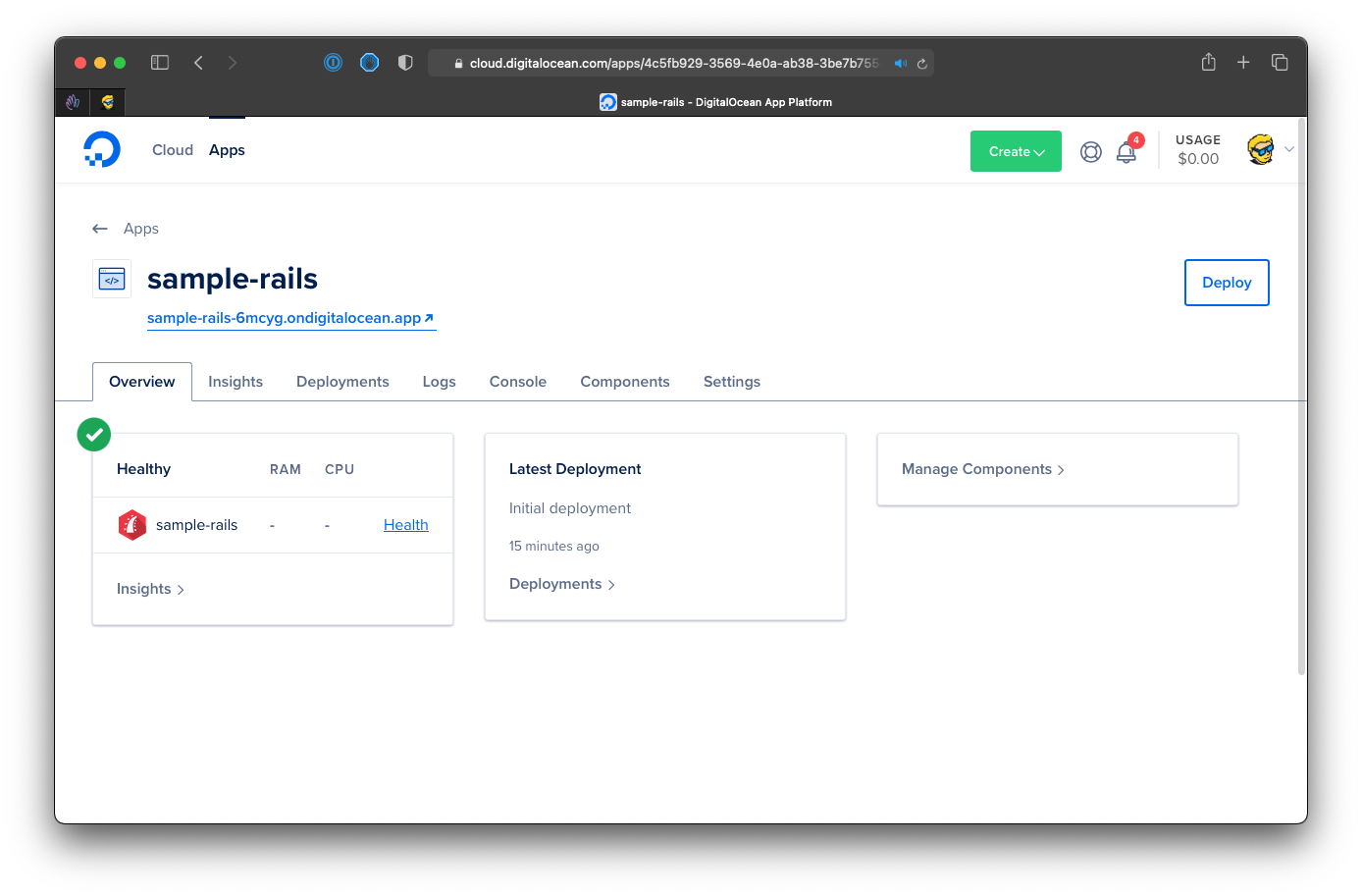Open the 1Password extension icon
Viewport: 1362px width, 896px height.
(334, 63)
